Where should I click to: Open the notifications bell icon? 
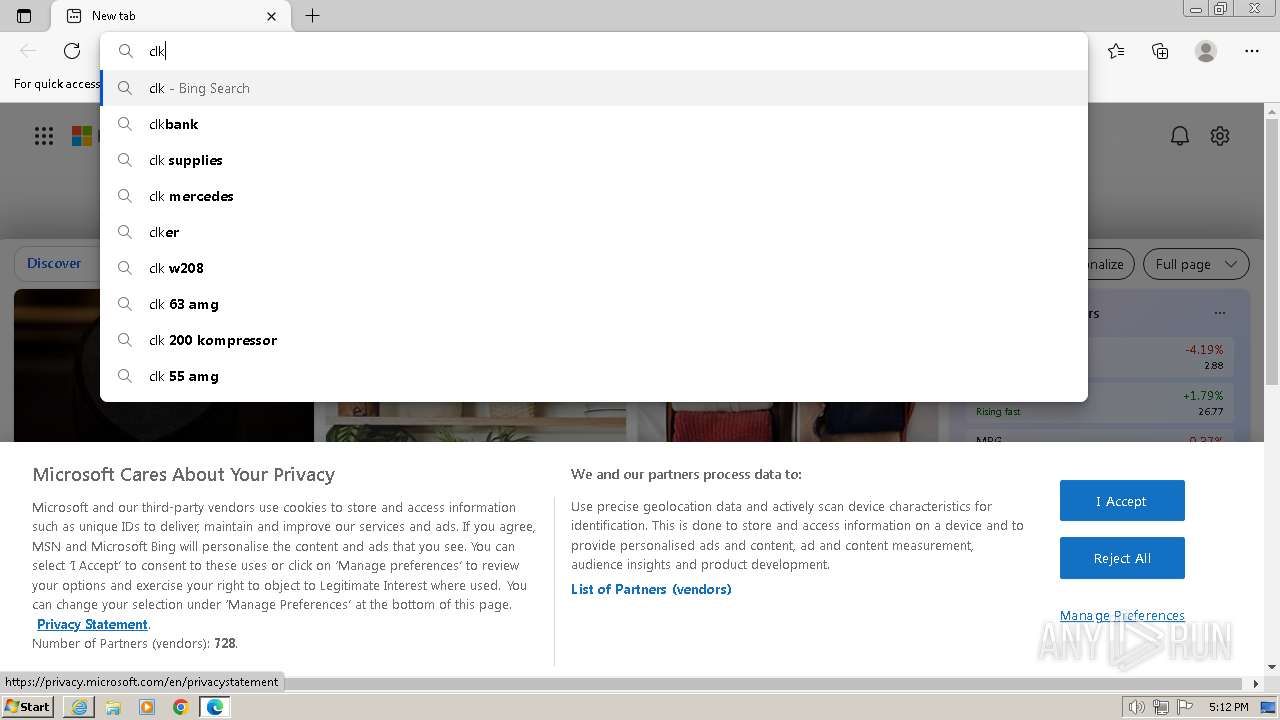pos(1180,136)
